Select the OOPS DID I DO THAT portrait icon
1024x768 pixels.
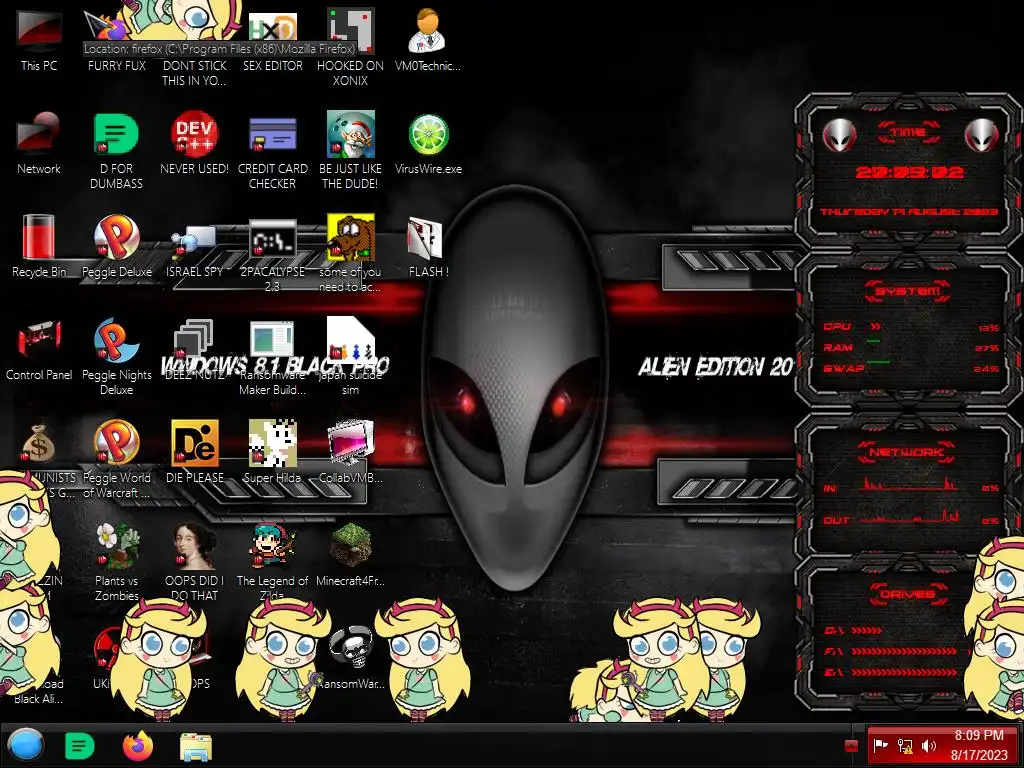(x=194, y=560)
